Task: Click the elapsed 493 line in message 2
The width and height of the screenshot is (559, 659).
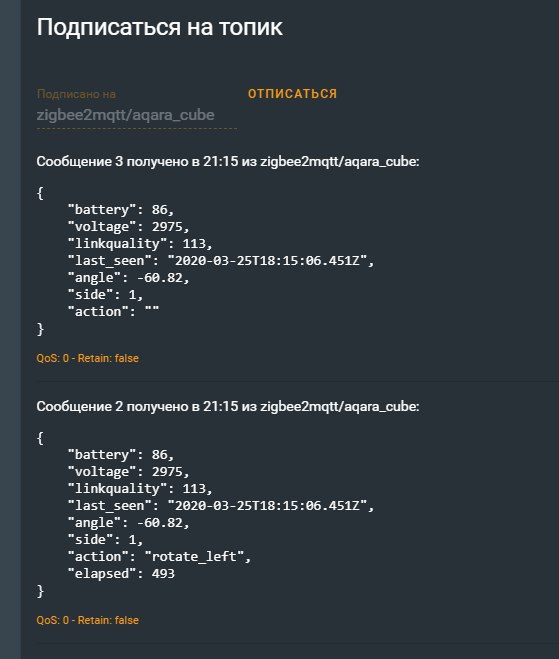Action: point(121,573)
